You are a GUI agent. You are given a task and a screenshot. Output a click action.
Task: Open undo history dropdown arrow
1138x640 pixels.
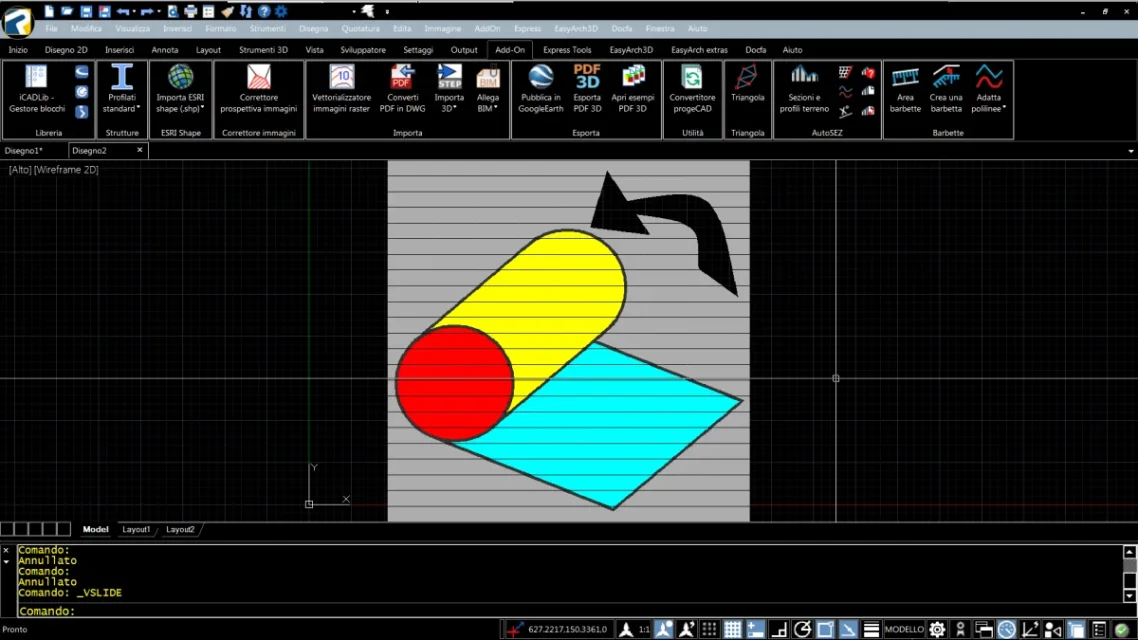[134, 12]
